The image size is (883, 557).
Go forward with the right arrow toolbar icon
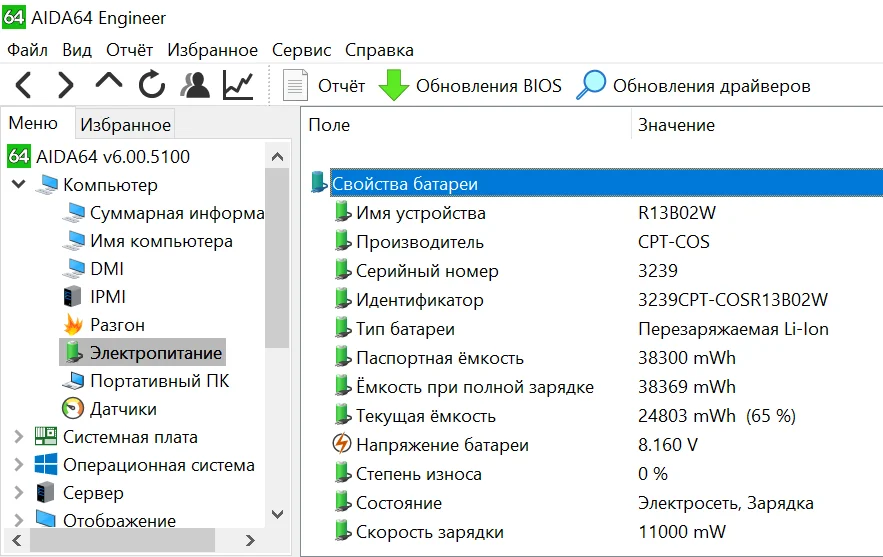tap(66, 86)
